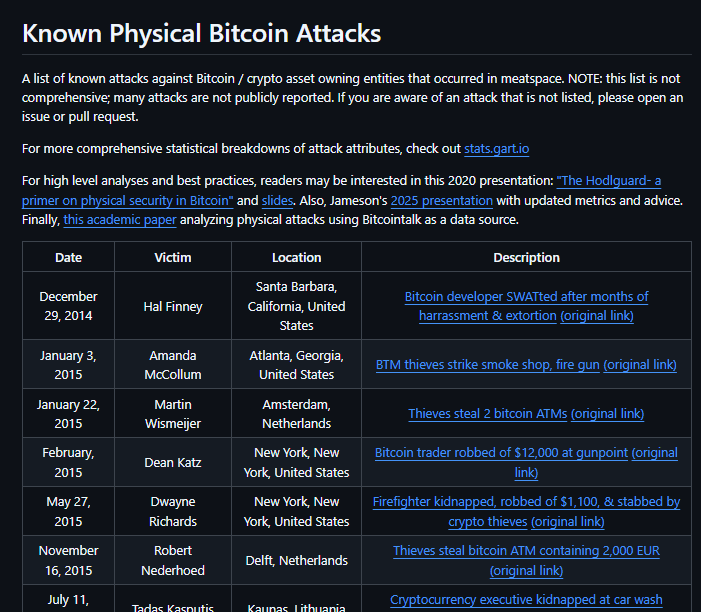The image size is (701, 612).
Task: Open BTM thieves strike smoke shop article
Action: point(487,365)
